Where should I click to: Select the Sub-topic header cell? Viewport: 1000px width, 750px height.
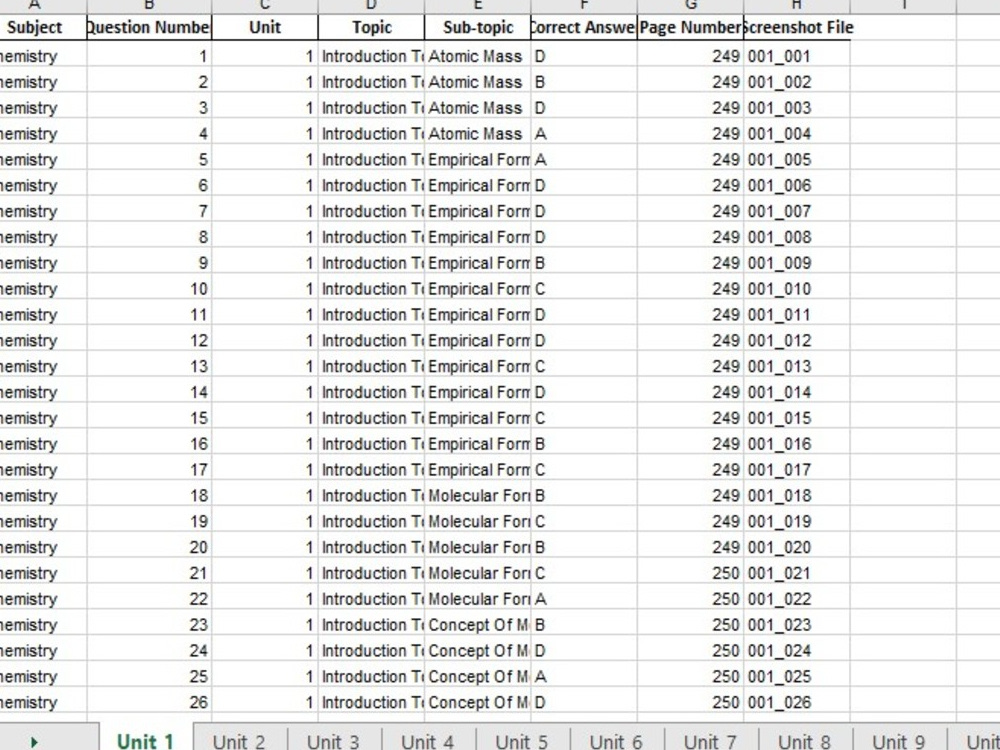click(478, 27)
